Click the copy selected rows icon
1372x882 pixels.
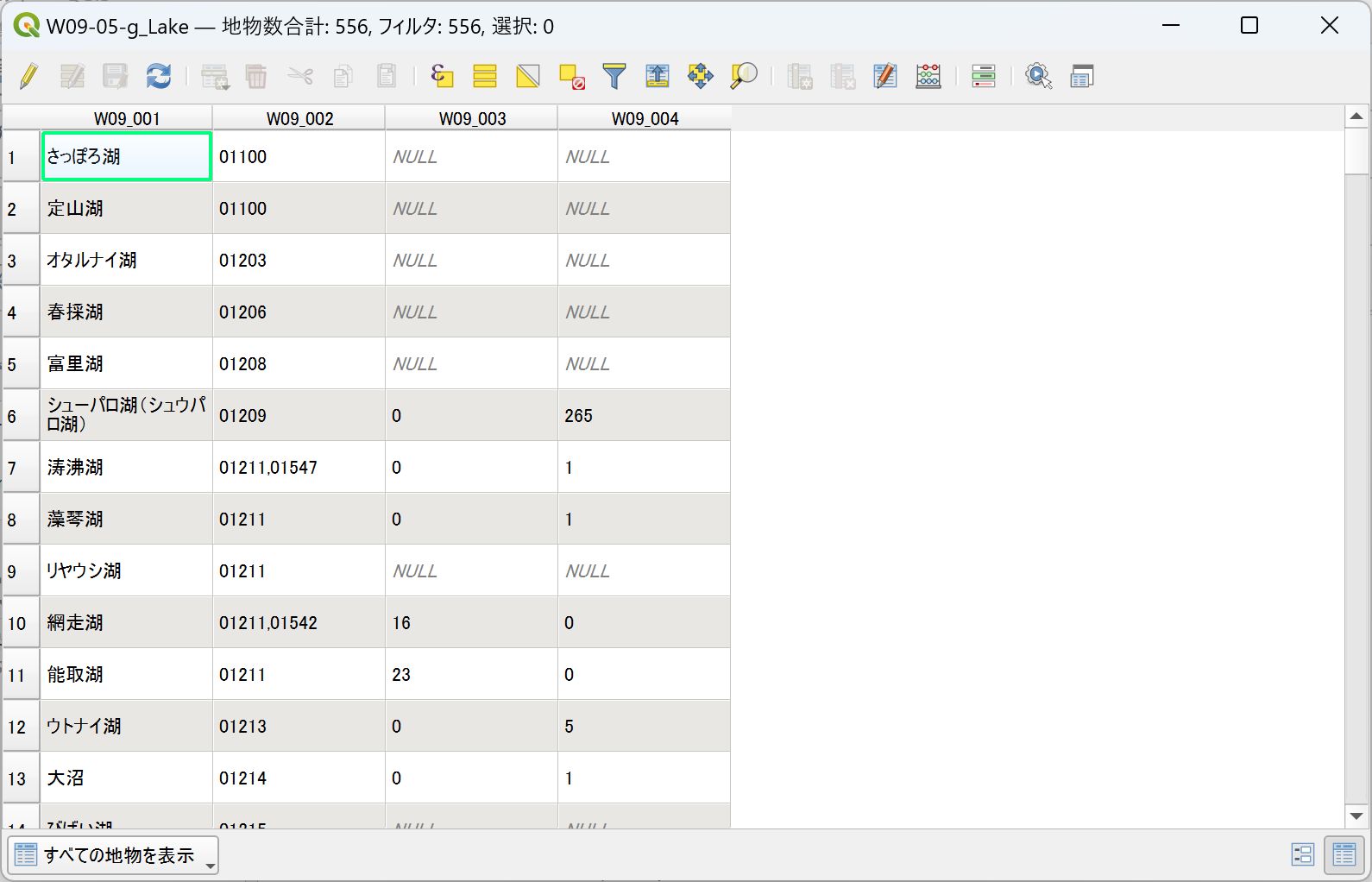(343, 76)
